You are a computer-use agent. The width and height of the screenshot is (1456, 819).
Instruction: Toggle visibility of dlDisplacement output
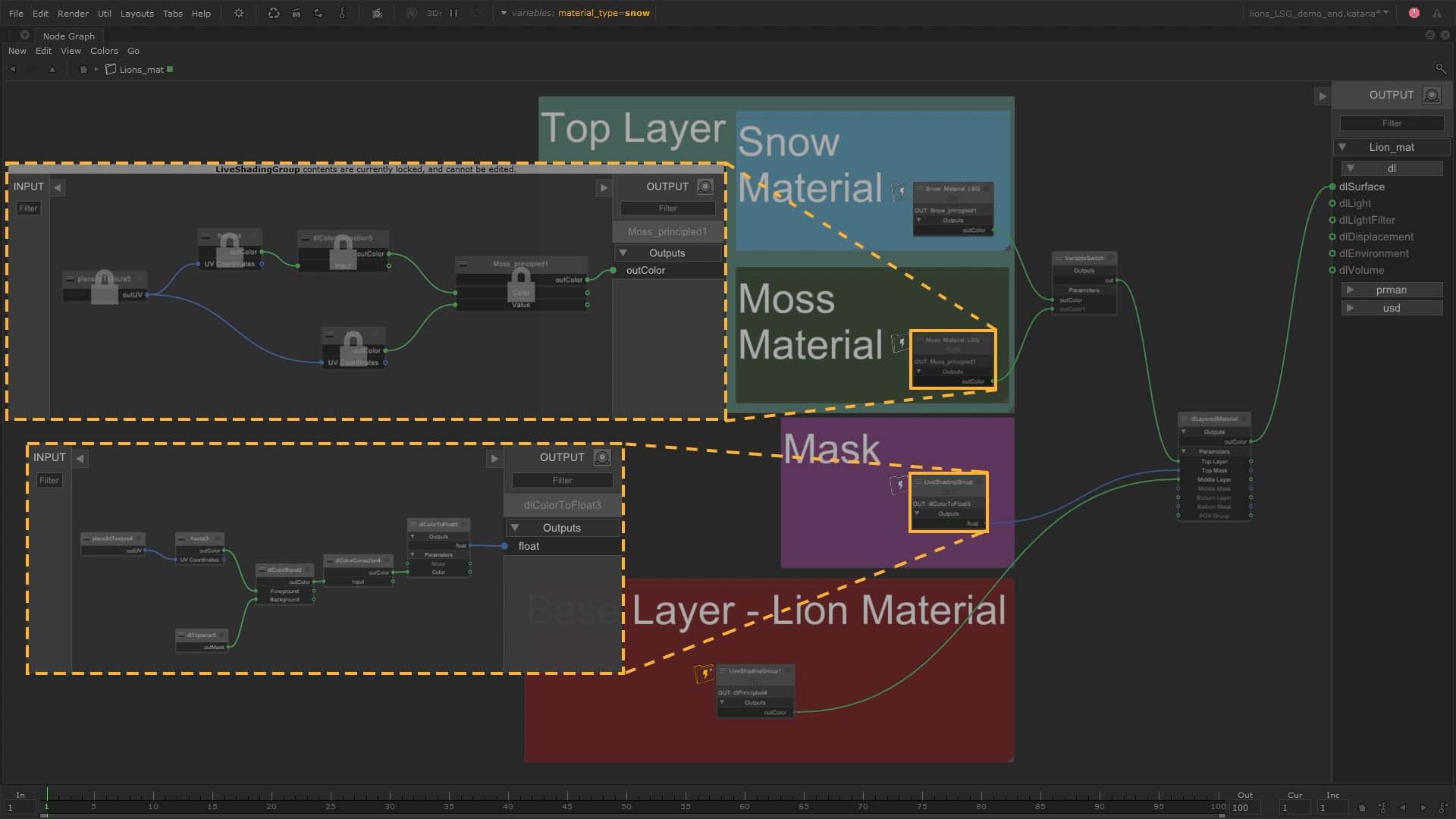click(x=1332, y=236)
